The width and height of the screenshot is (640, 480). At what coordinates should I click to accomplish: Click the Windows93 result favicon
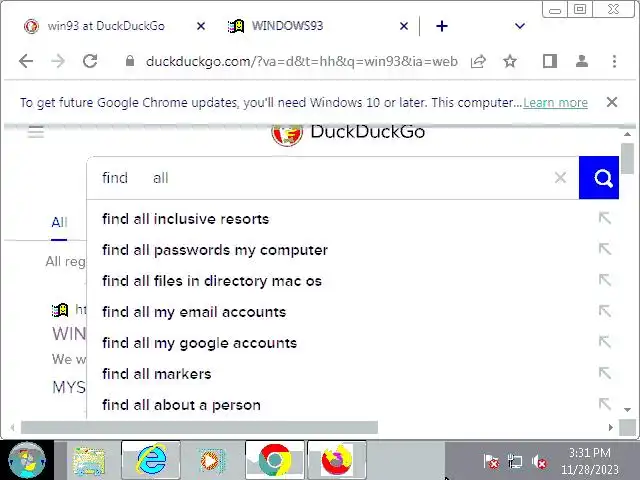coord(60,310)
